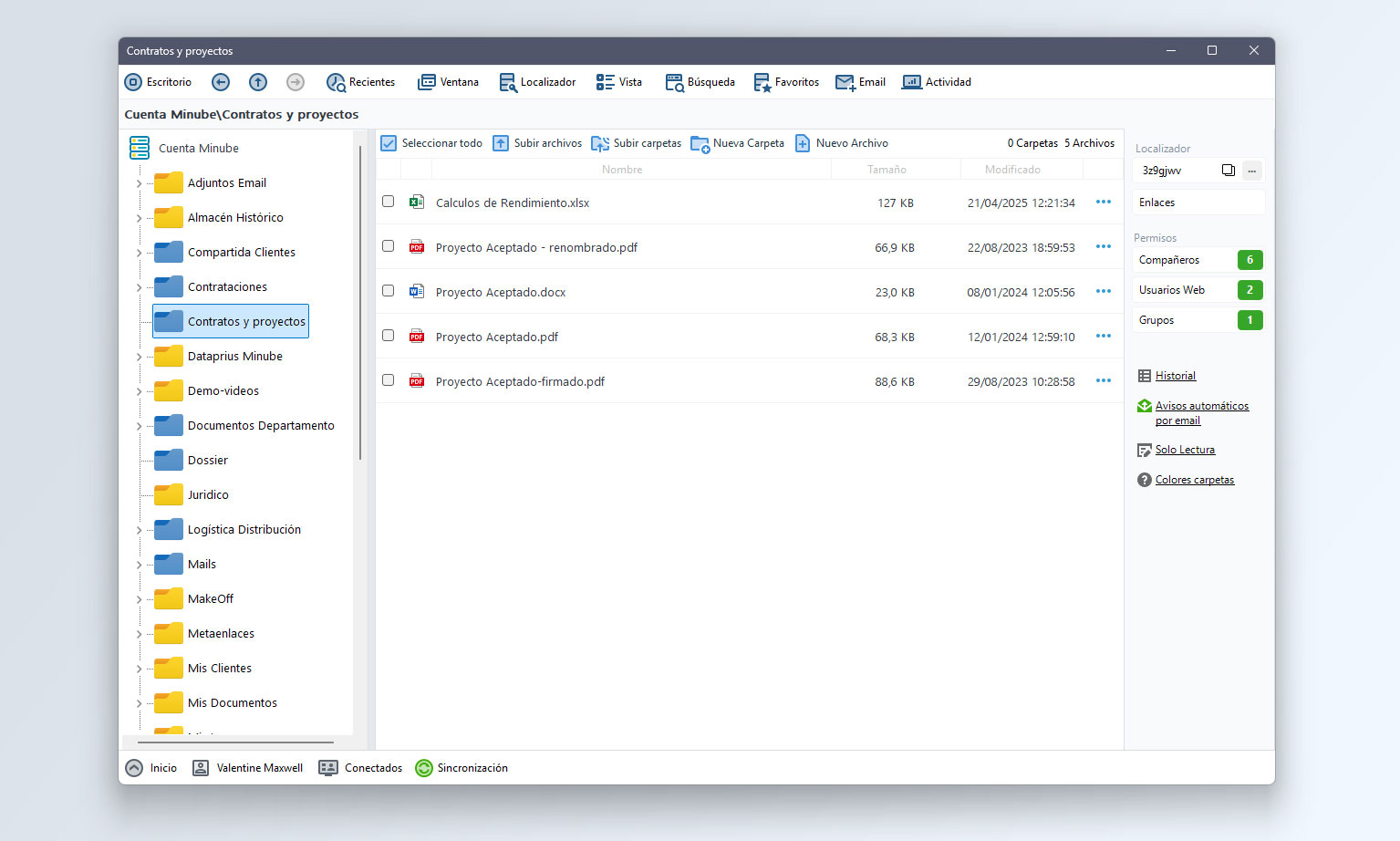
Task: Open the Email tool
Action: (861, 82)
